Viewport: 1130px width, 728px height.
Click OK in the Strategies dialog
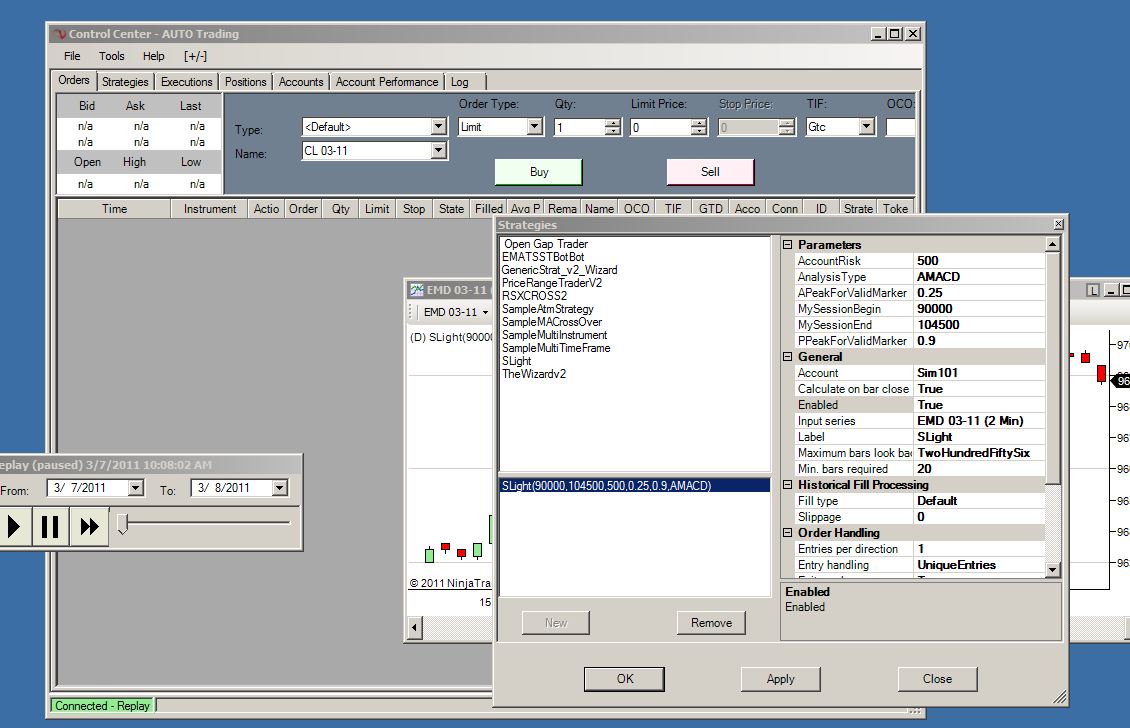point(625,679)
